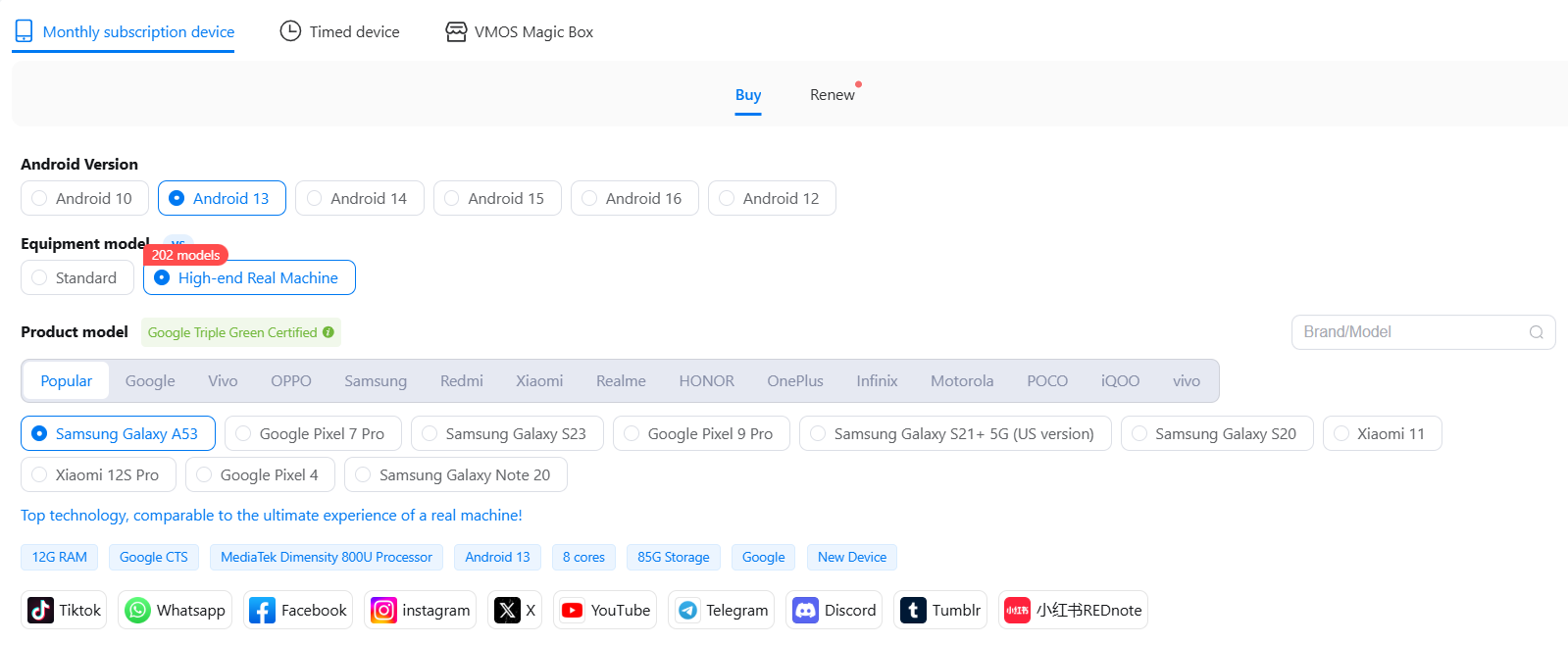Click the X app icon

tap(507, 610)
